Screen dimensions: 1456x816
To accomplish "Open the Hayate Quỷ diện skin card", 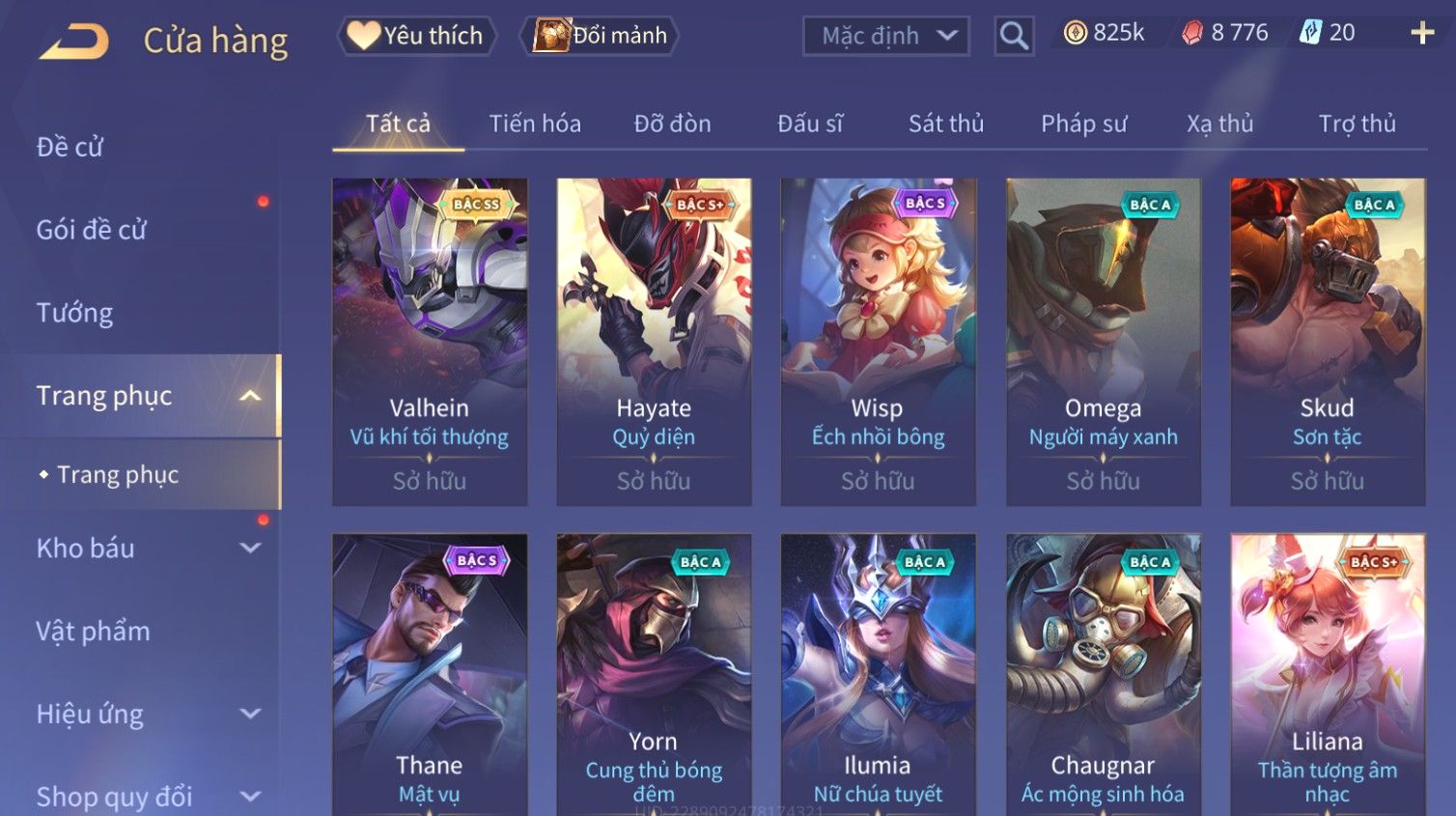I will 654,342.
